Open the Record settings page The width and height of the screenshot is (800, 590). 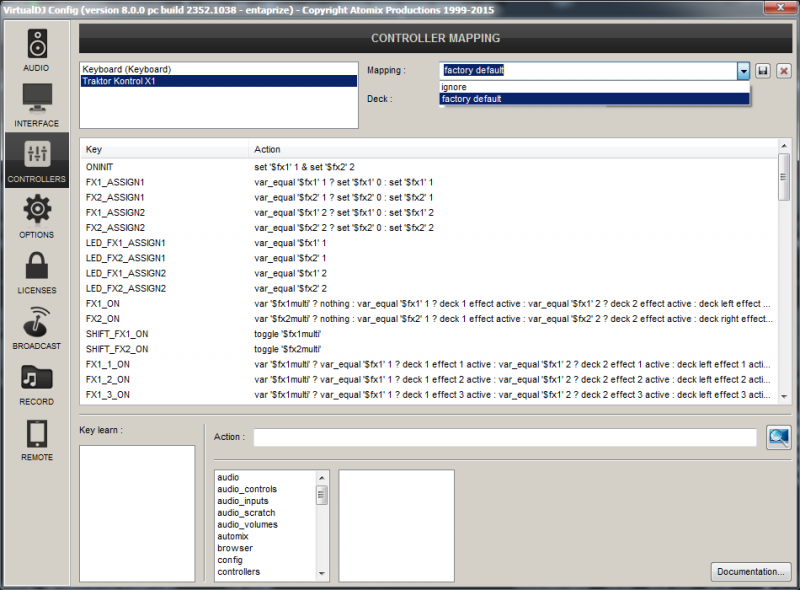point(36,383)
